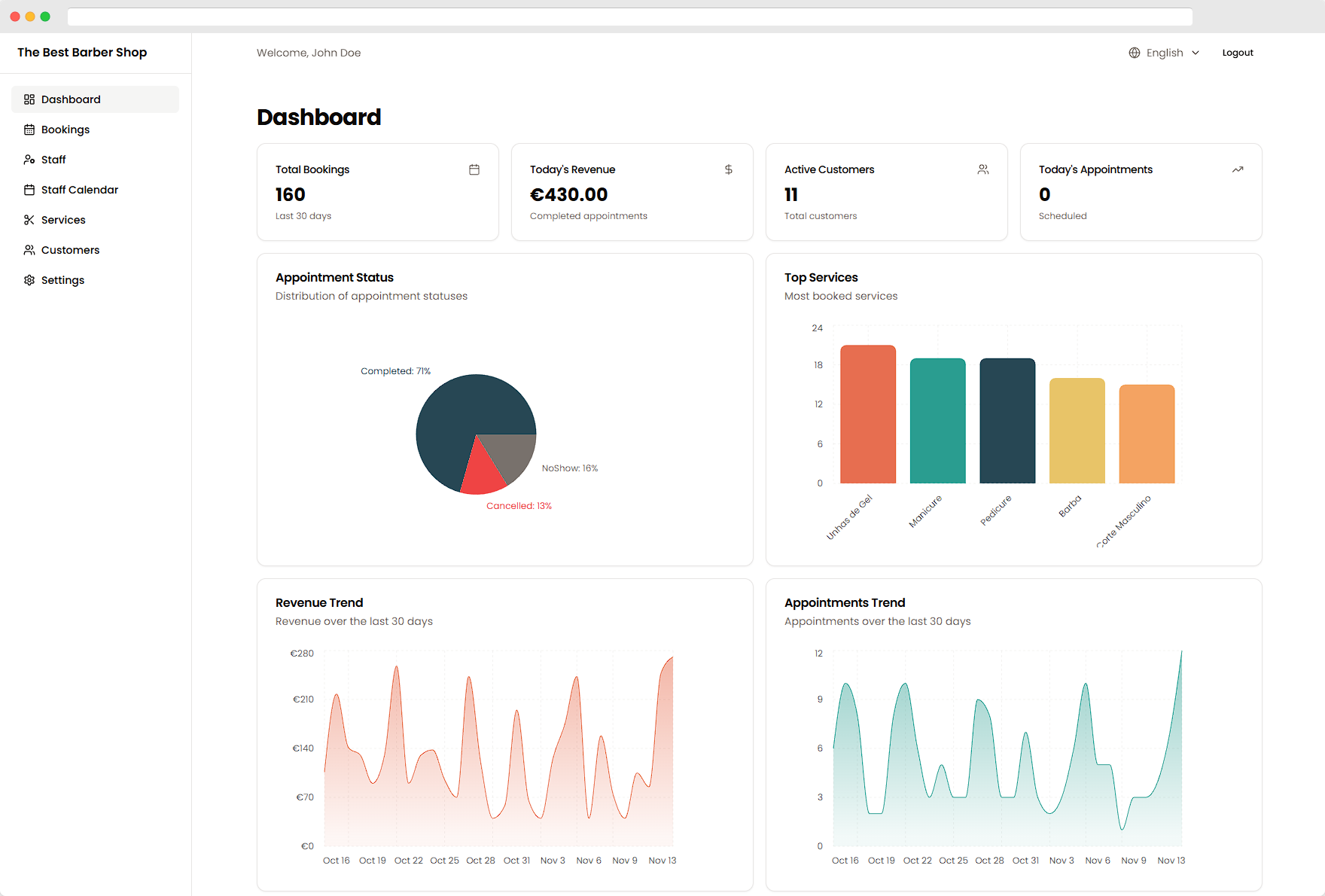Click the Settings gear icon
This screenshot has width=1325, height=896.
[29, 279]
